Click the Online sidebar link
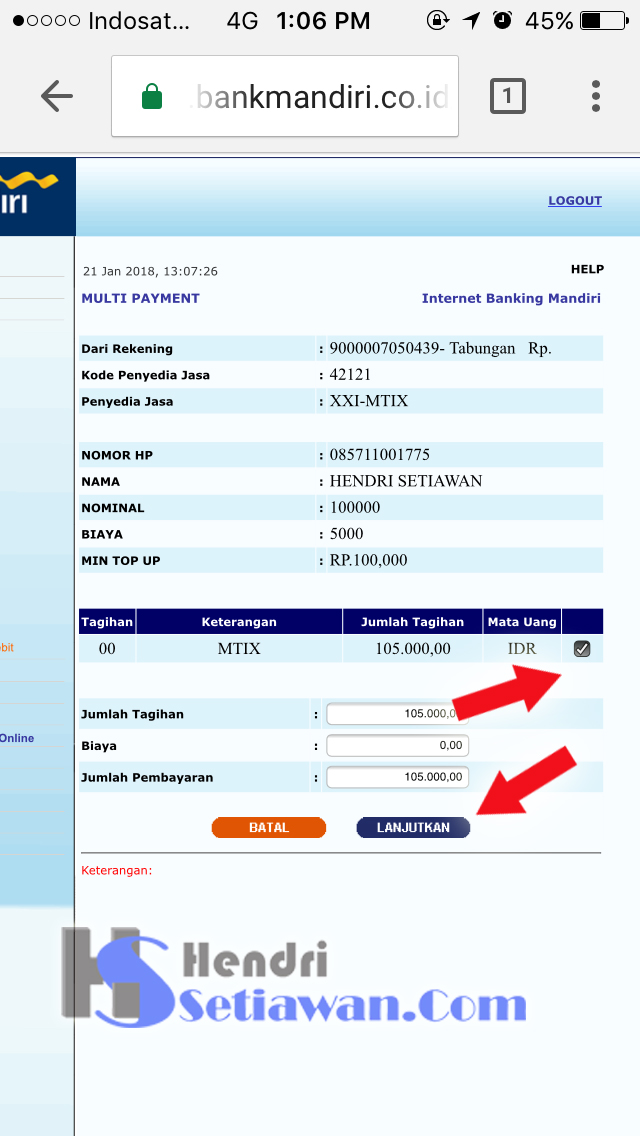This screenshot has height=1136, width=640. tap(17, 738)
